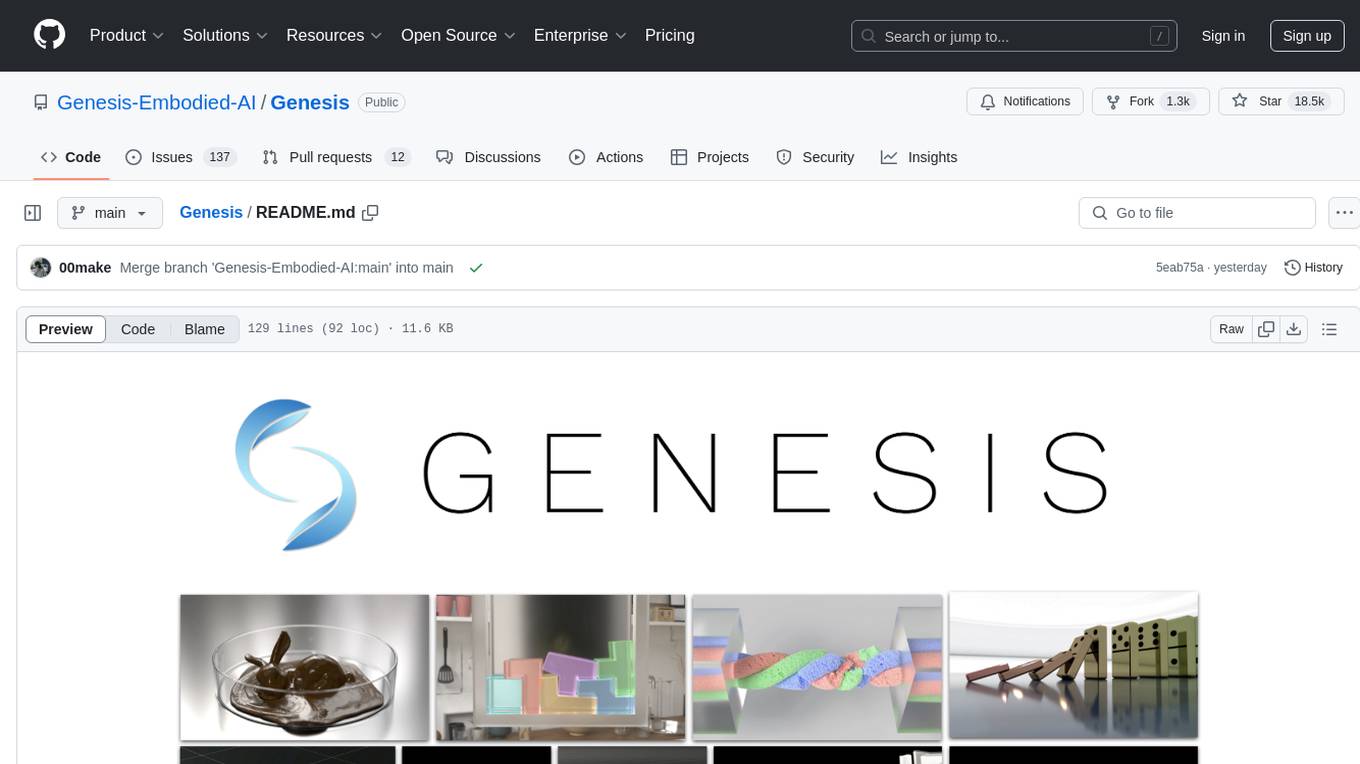Image resolution: width=1360 pixels, height=764 pixels.
Task: Select the Preview view toggle
Action: (66, 329)
